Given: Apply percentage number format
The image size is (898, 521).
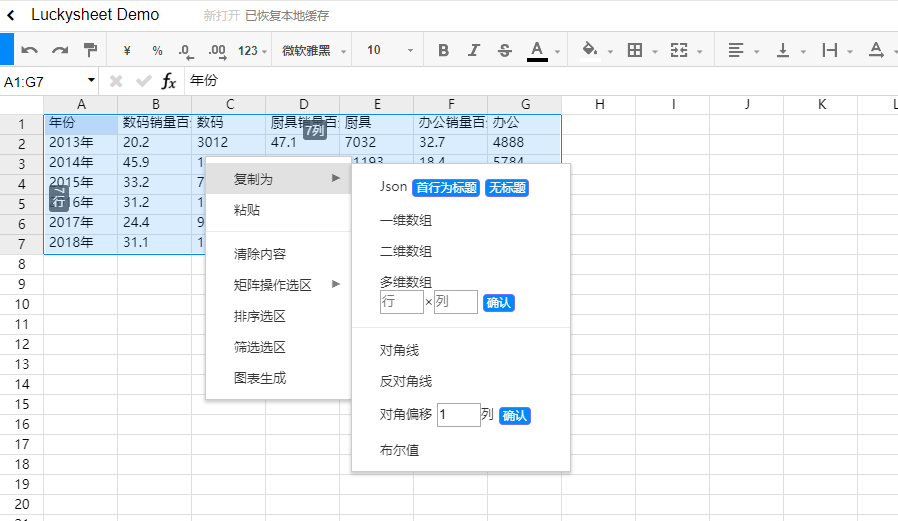Looking at the screenshot, I should 157,50.
